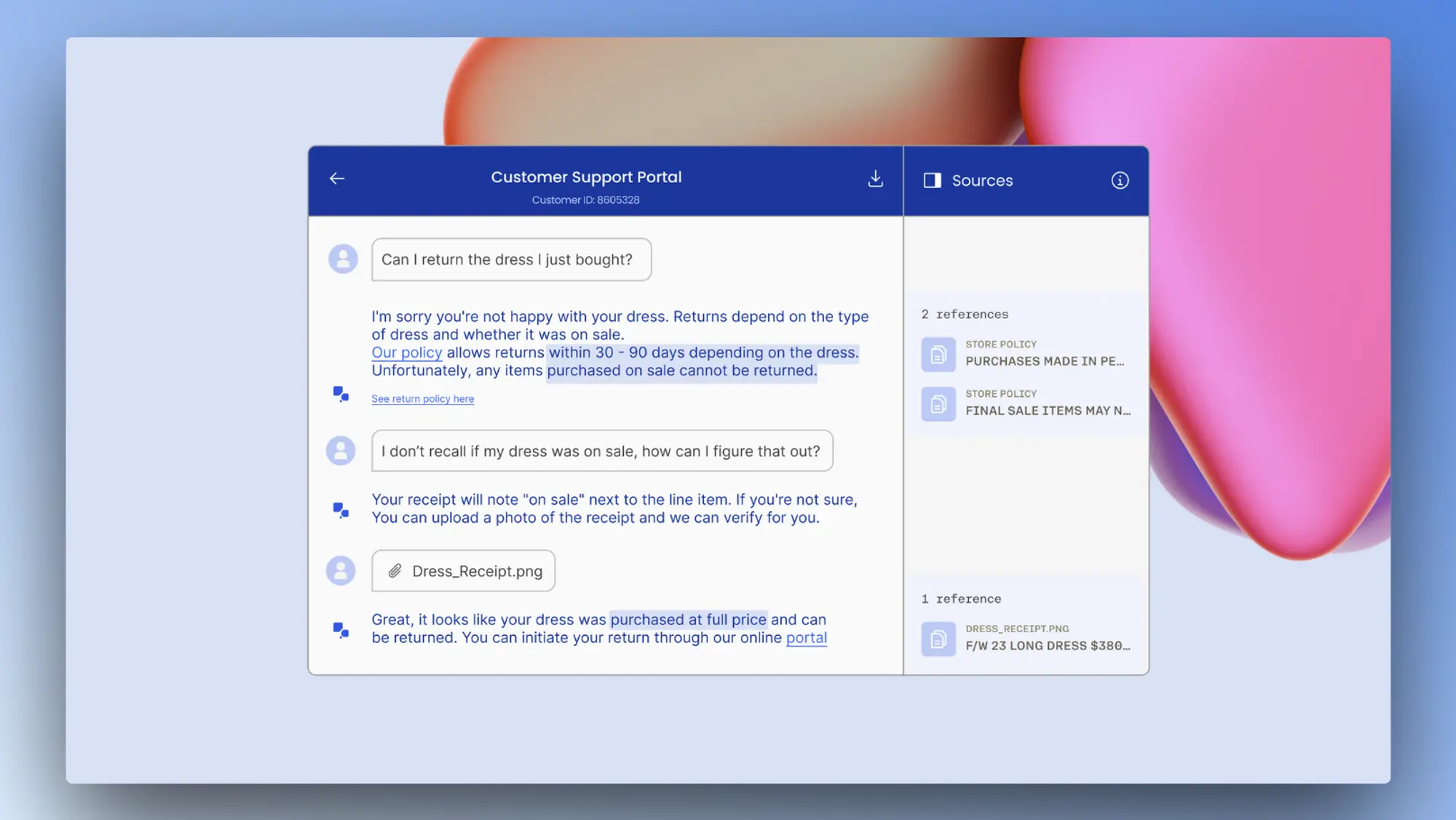
Task: Follow the 'Our policy' link
Action: (406, 352)
